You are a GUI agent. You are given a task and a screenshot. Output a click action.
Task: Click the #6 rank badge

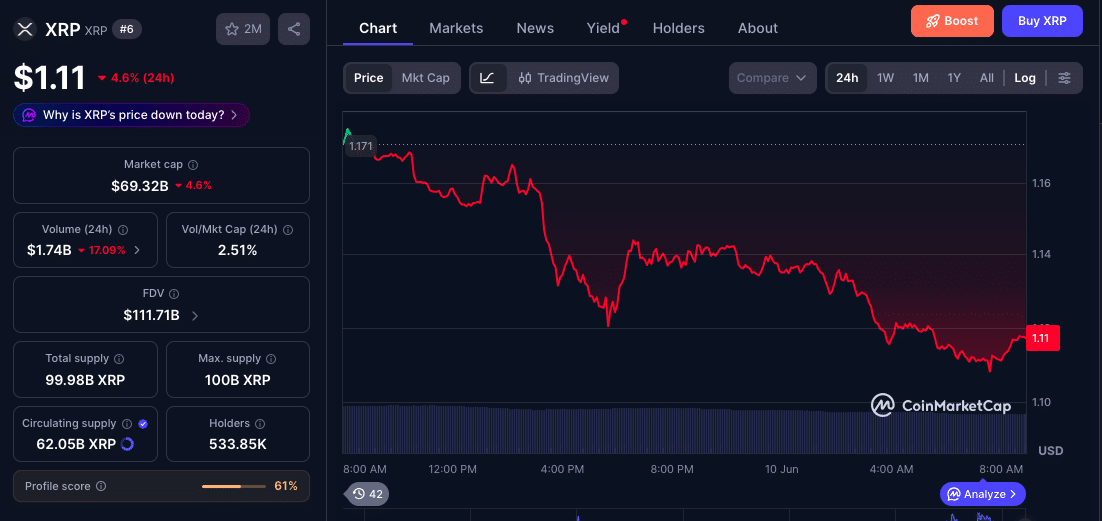[127, 29]
